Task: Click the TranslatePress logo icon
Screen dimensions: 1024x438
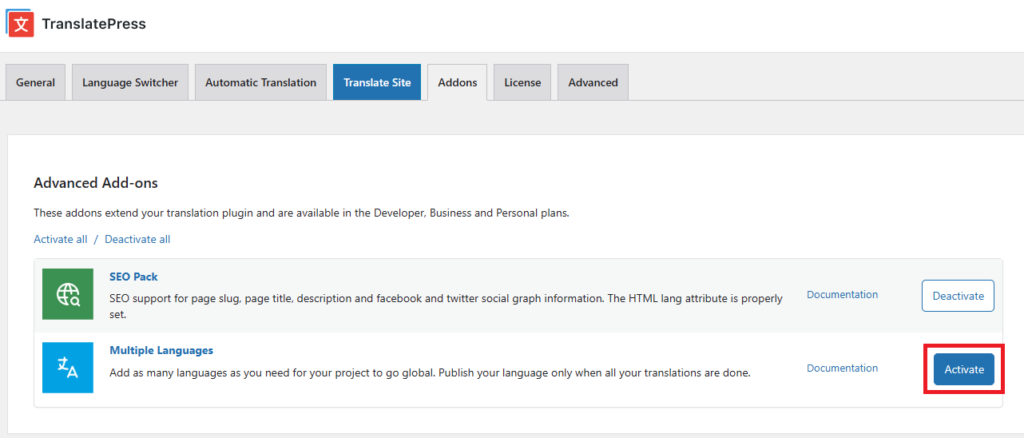Action: click(x=20, y=23)
